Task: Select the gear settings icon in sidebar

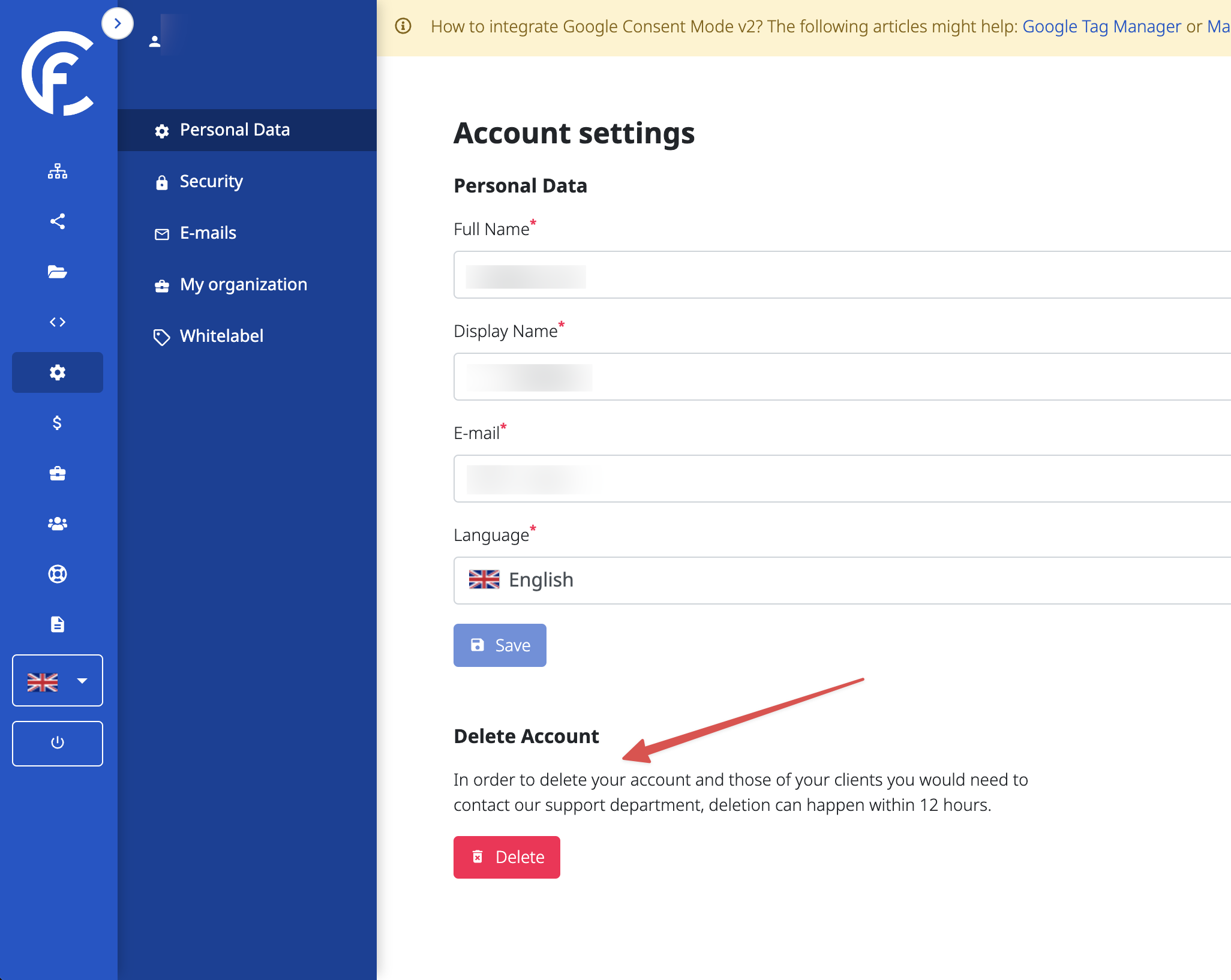Action: [58, 372]
